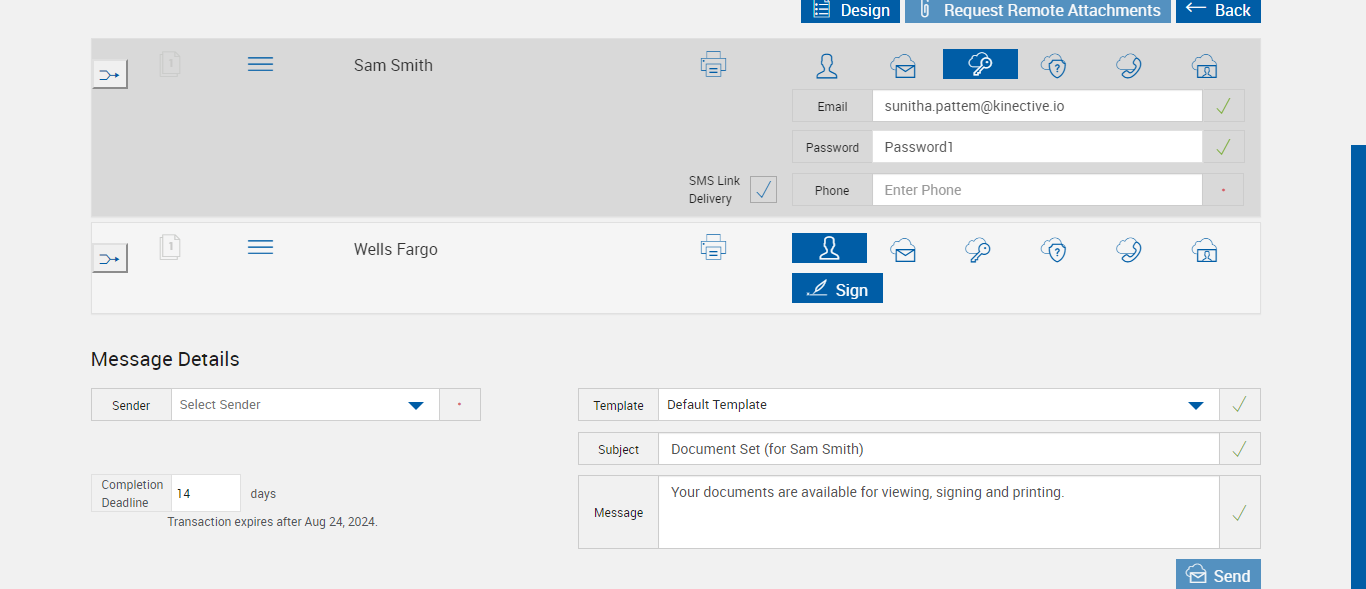Image resolution: width=1366 pixels, height=589 pixels.
Task: Click the signing order toggle for Sam Smith
Action: 110,74
